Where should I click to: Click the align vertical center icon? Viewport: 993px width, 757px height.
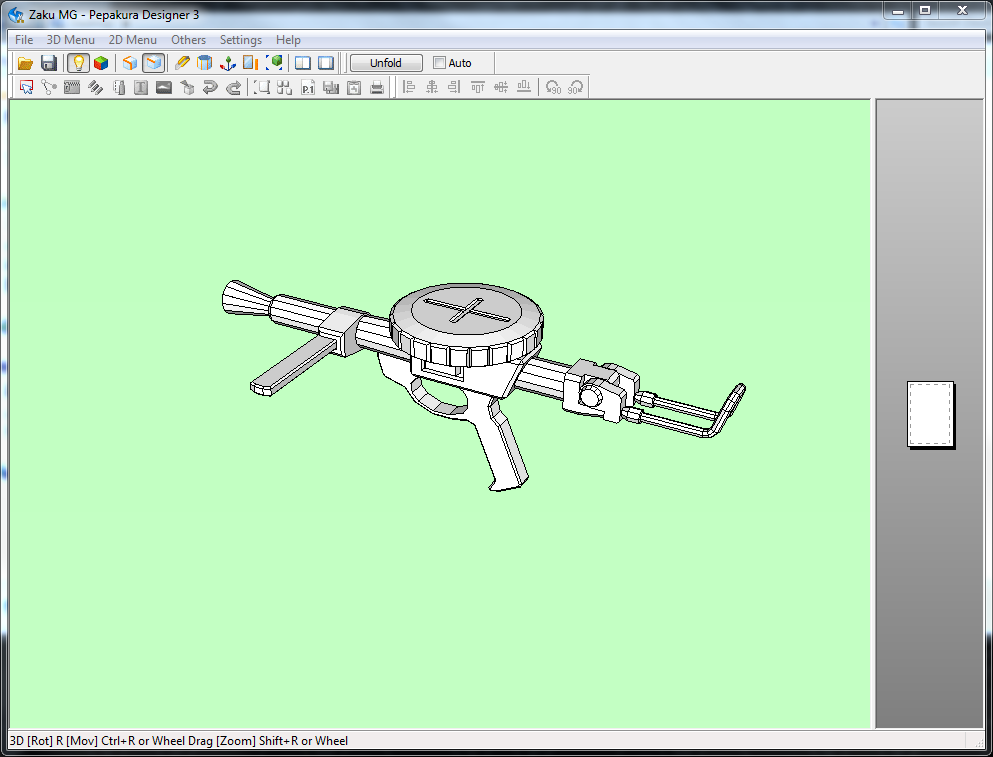tap(501, 87)
